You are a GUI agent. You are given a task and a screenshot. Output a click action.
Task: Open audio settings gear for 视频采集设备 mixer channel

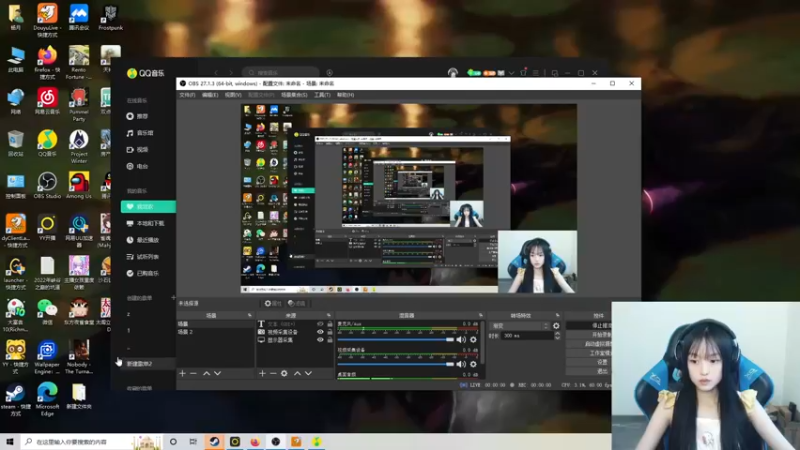pos(473,364)
